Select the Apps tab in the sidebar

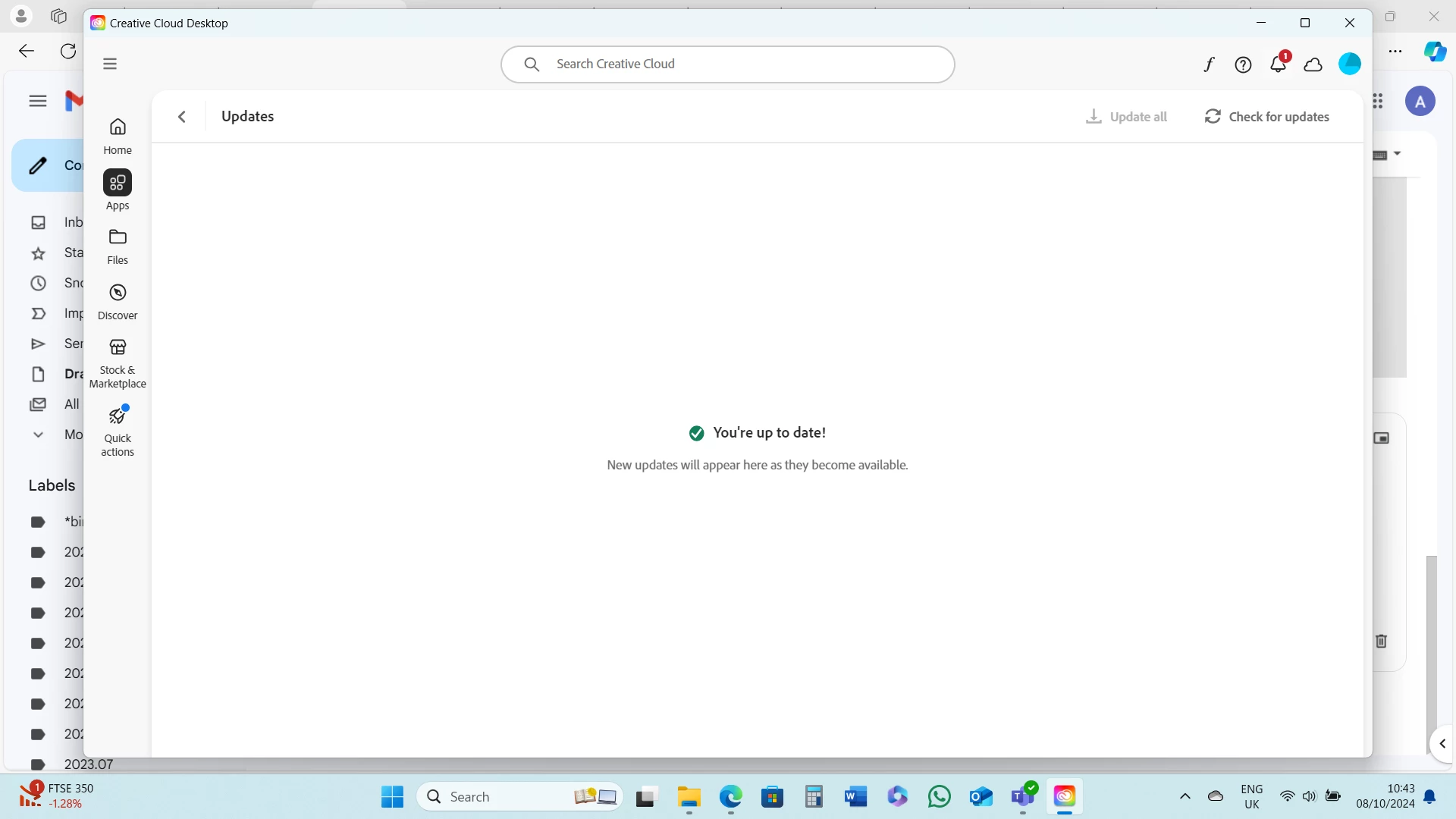coord(118,190)
